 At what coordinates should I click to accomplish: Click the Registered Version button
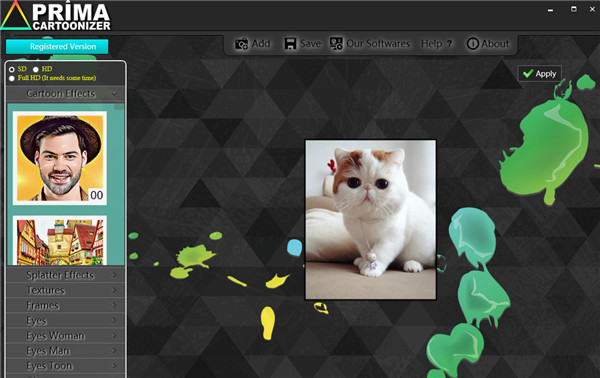pyautogui.click(x=57, y=47)
